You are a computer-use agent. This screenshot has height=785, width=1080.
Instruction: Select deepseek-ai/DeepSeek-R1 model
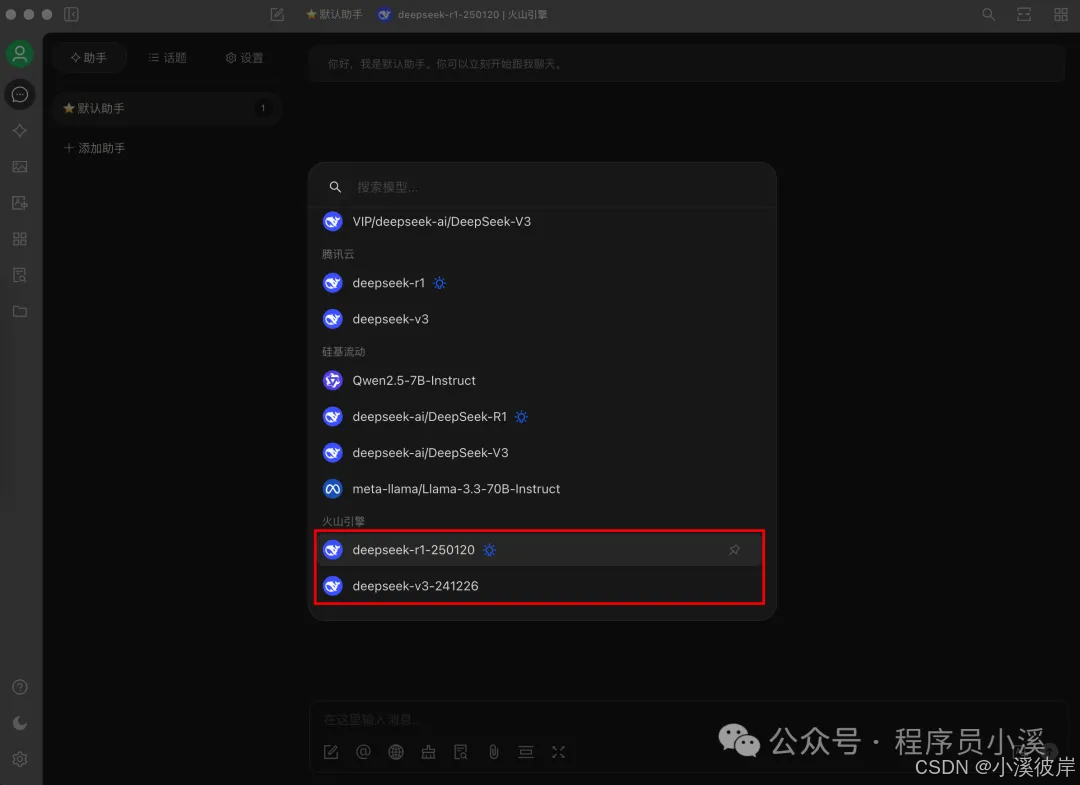click(x=542, y=417)
